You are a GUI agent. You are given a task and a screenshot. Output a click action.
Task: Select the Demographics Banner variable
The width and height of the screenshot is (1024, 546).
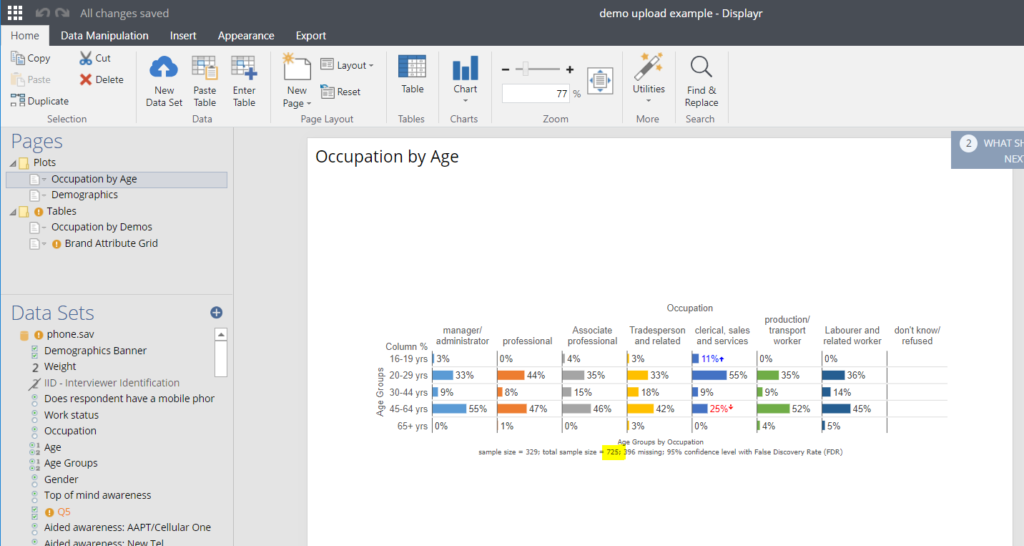coord(95,351)
